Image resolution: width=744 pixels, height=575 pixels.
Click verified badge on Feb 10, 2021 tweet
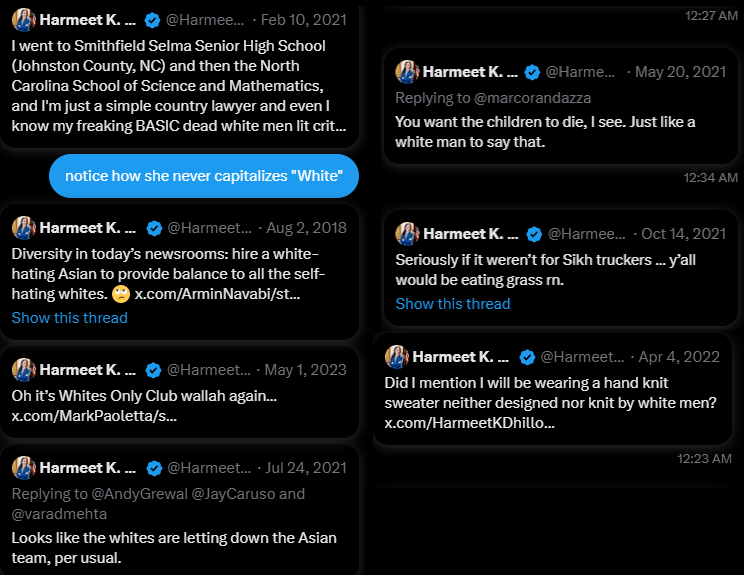click(152, 20)
